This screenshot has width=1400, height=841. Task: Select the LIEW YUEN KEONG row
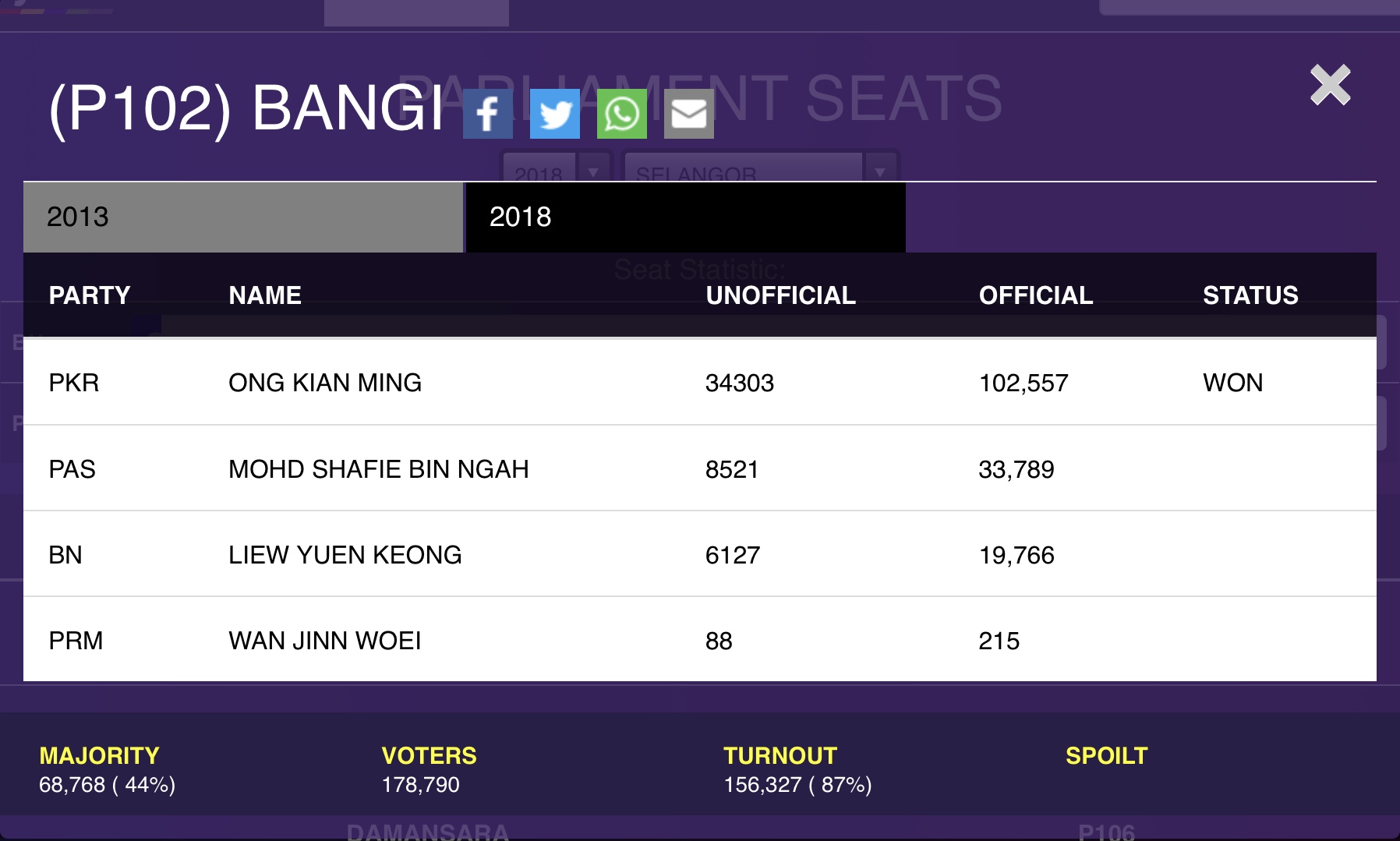click(700, 554)
